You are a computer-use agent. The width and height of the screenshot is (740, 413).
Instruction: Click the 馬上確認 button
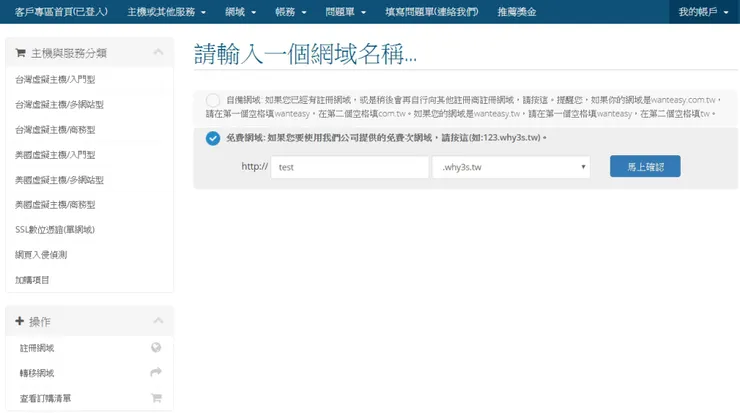(x=645, y=167)
